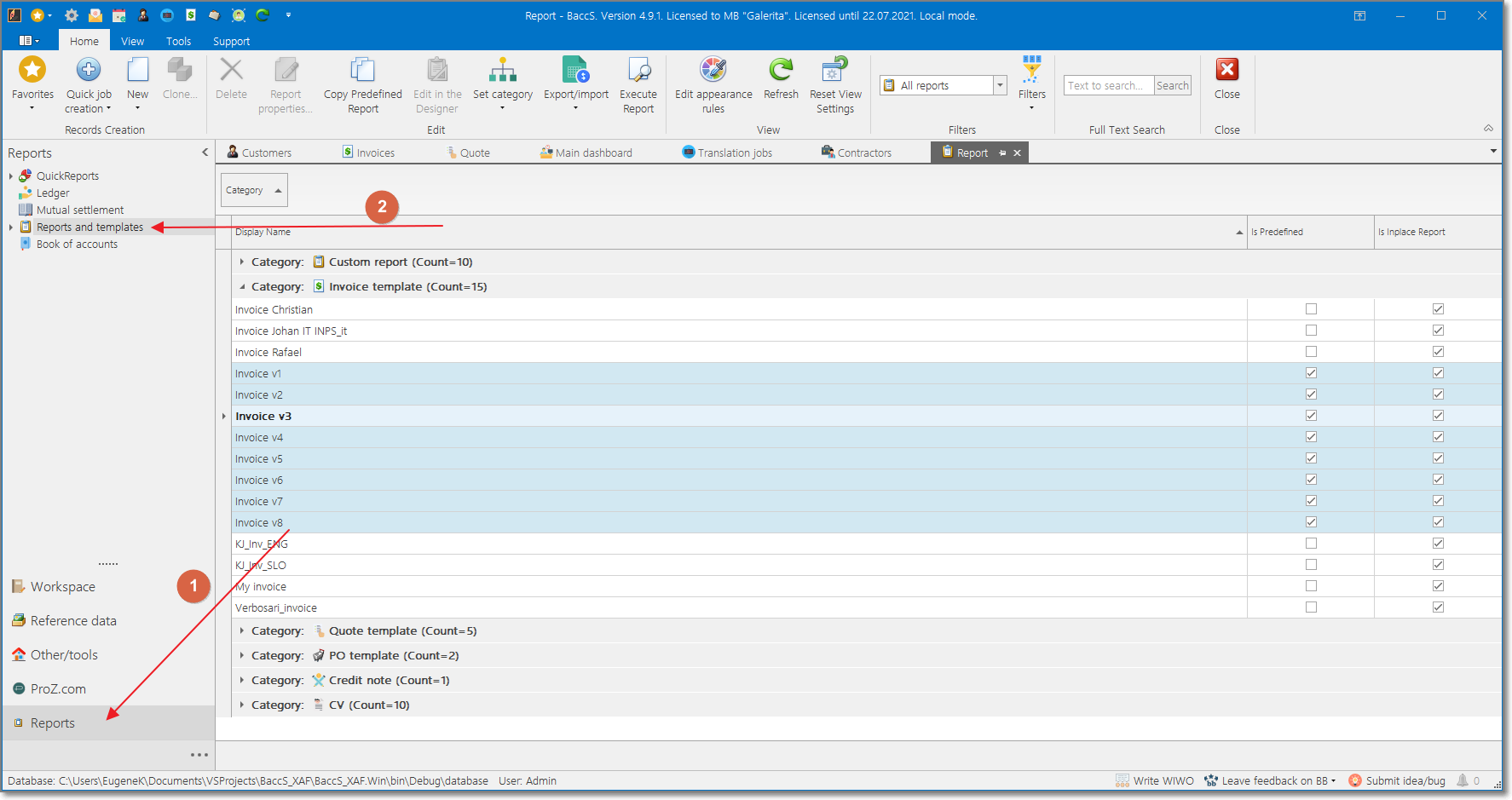Collapse the Reports navigation panel
Image resolution: width=1512 pixels, height=800 pixels.
click(205, 153)
